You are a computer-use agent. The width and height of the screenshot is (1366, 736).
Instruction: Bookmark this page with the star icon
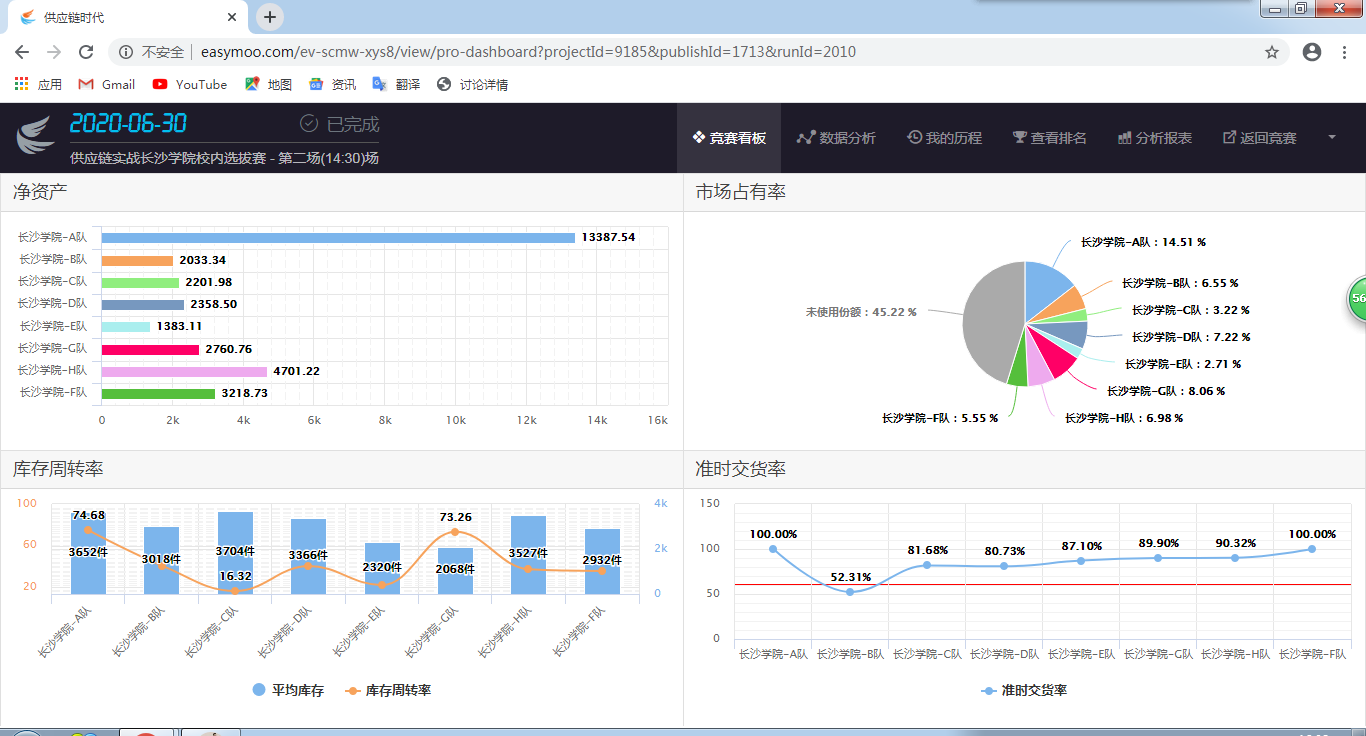[1272, 52]
